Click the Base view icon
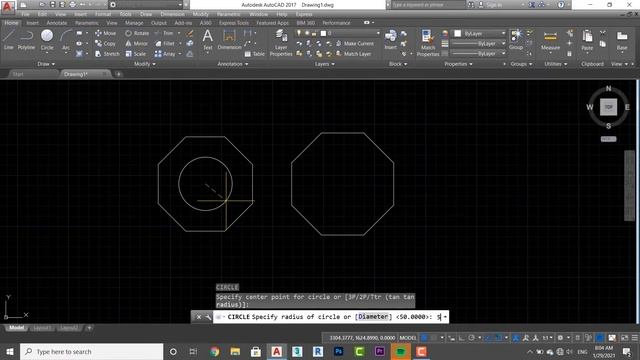The width and height of the screenshot is (640, 360). [622, 40]
